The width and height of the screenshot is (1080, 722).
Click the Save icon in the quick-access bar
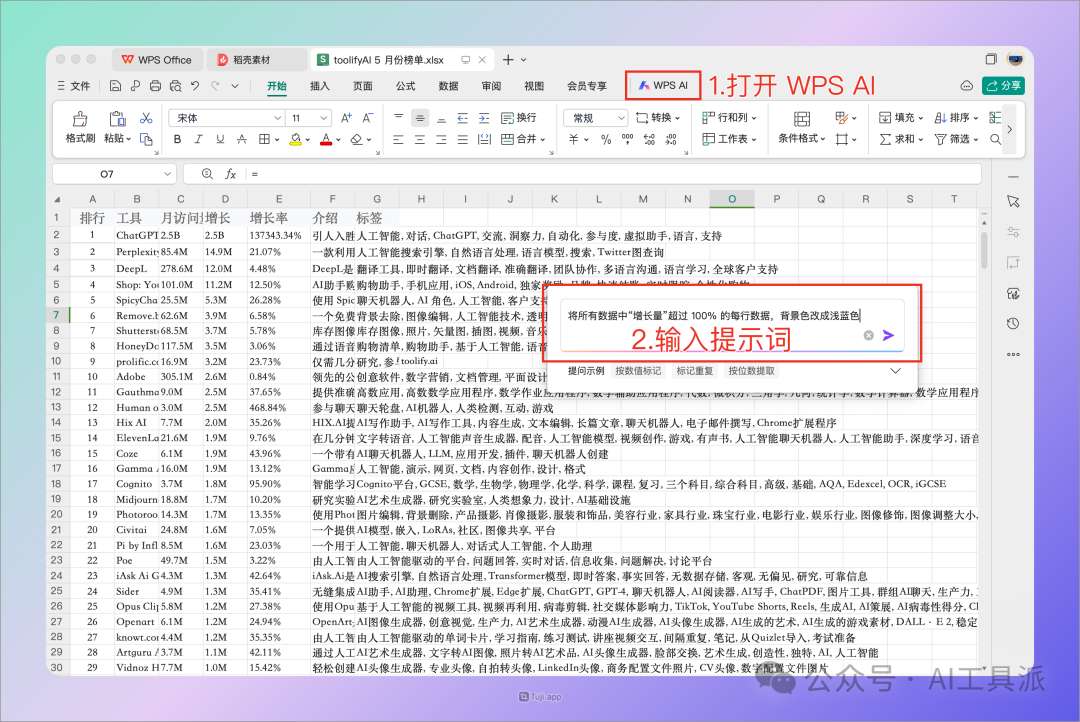116,86
